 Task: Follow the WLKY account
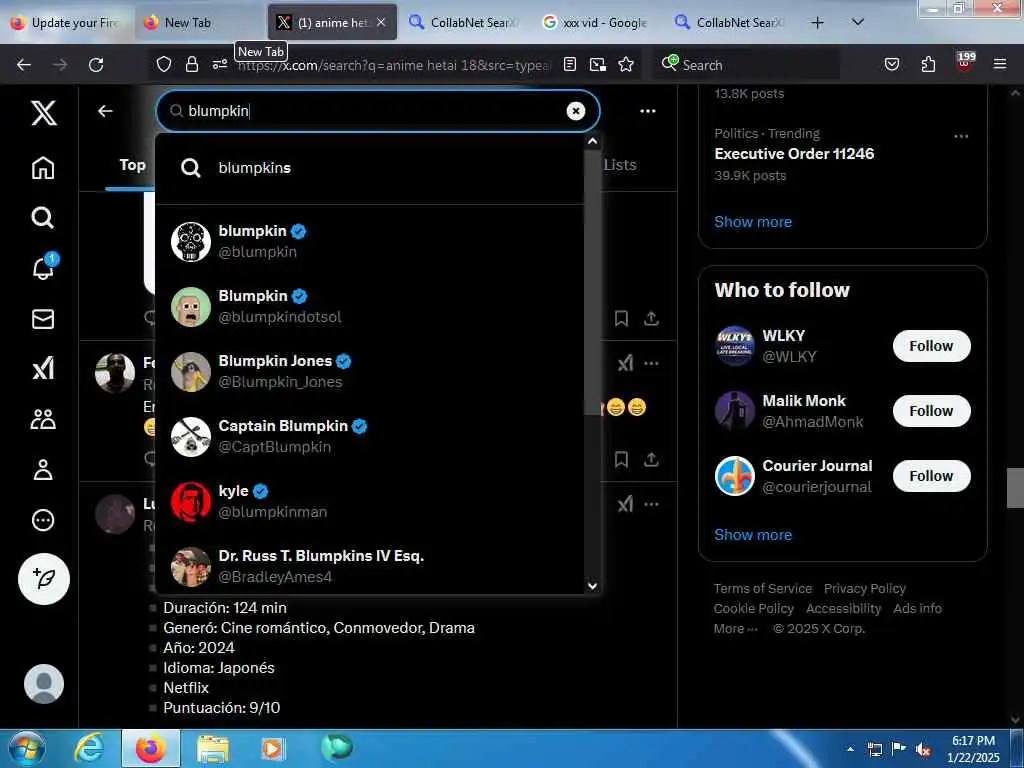tap(931, 345)
